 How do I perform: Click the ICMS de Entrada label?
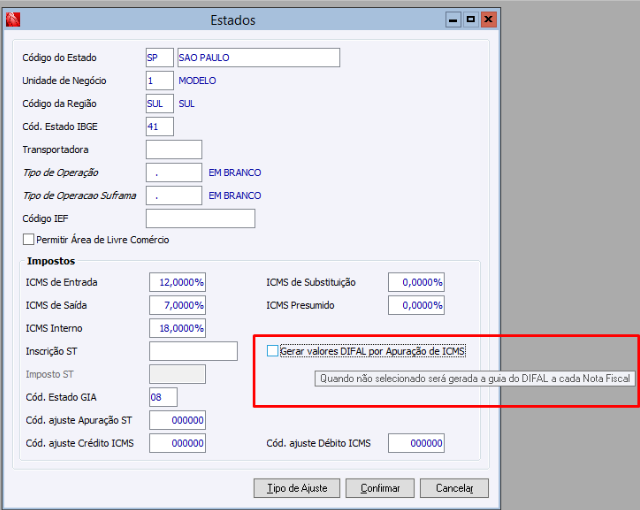click(62, 282)
